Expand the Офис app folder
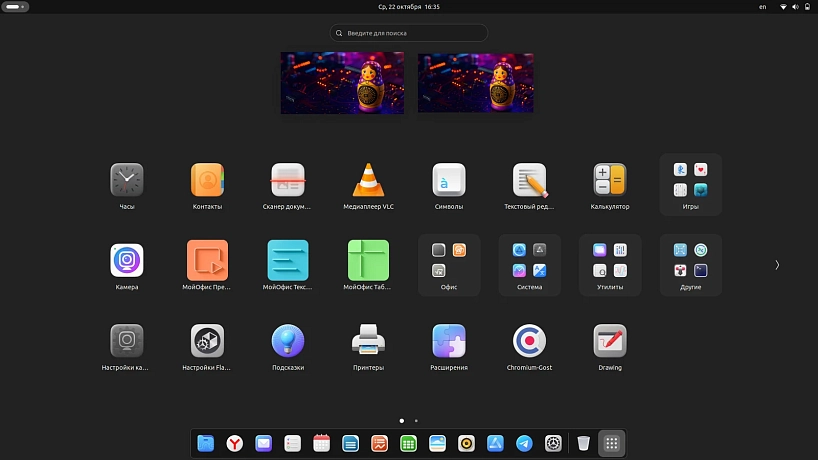Screen dimensions: 818x460 pos(449,264)
